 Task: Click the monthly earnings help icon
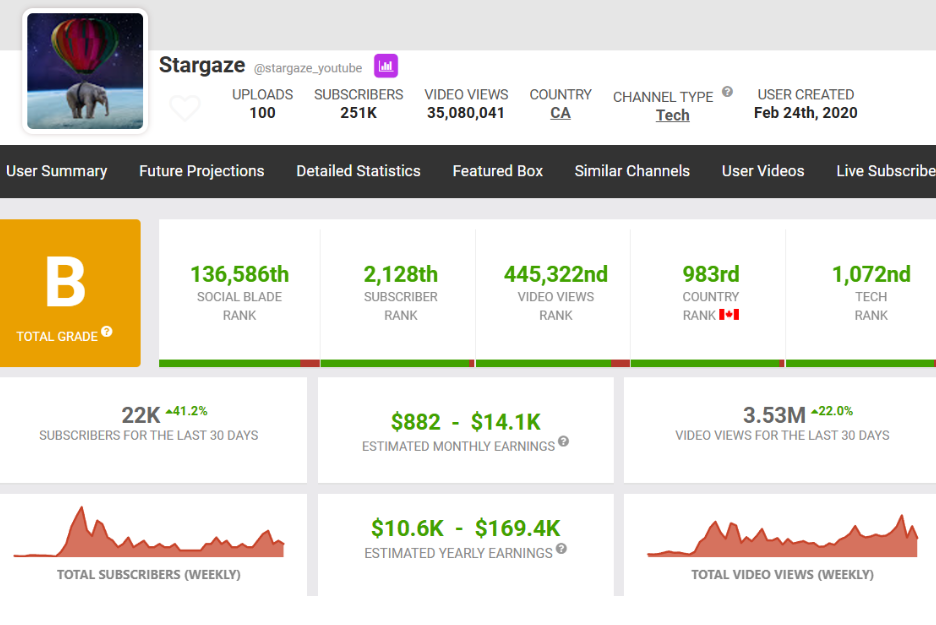click(x=563, y=441)
